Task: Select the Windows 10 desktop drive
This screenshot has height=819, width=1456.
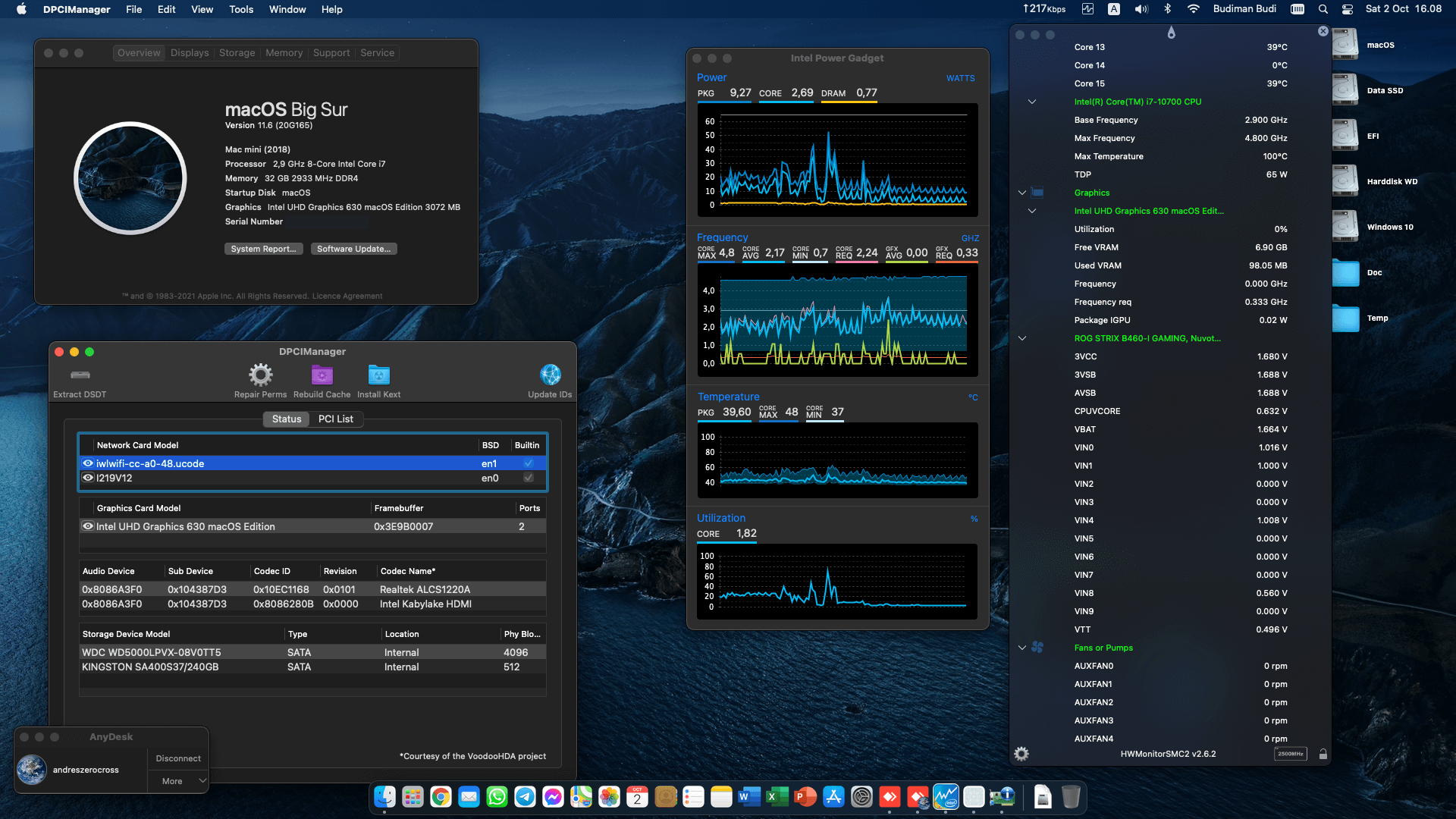Action: tap(1345, 227)
